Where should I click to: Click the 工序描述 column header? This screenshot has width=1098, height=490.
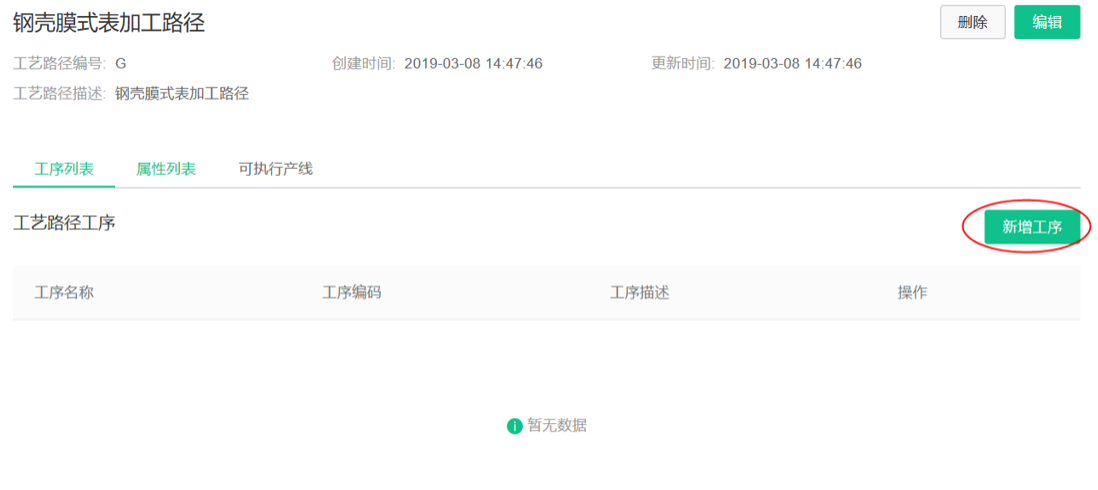click(x=639, y=293)
